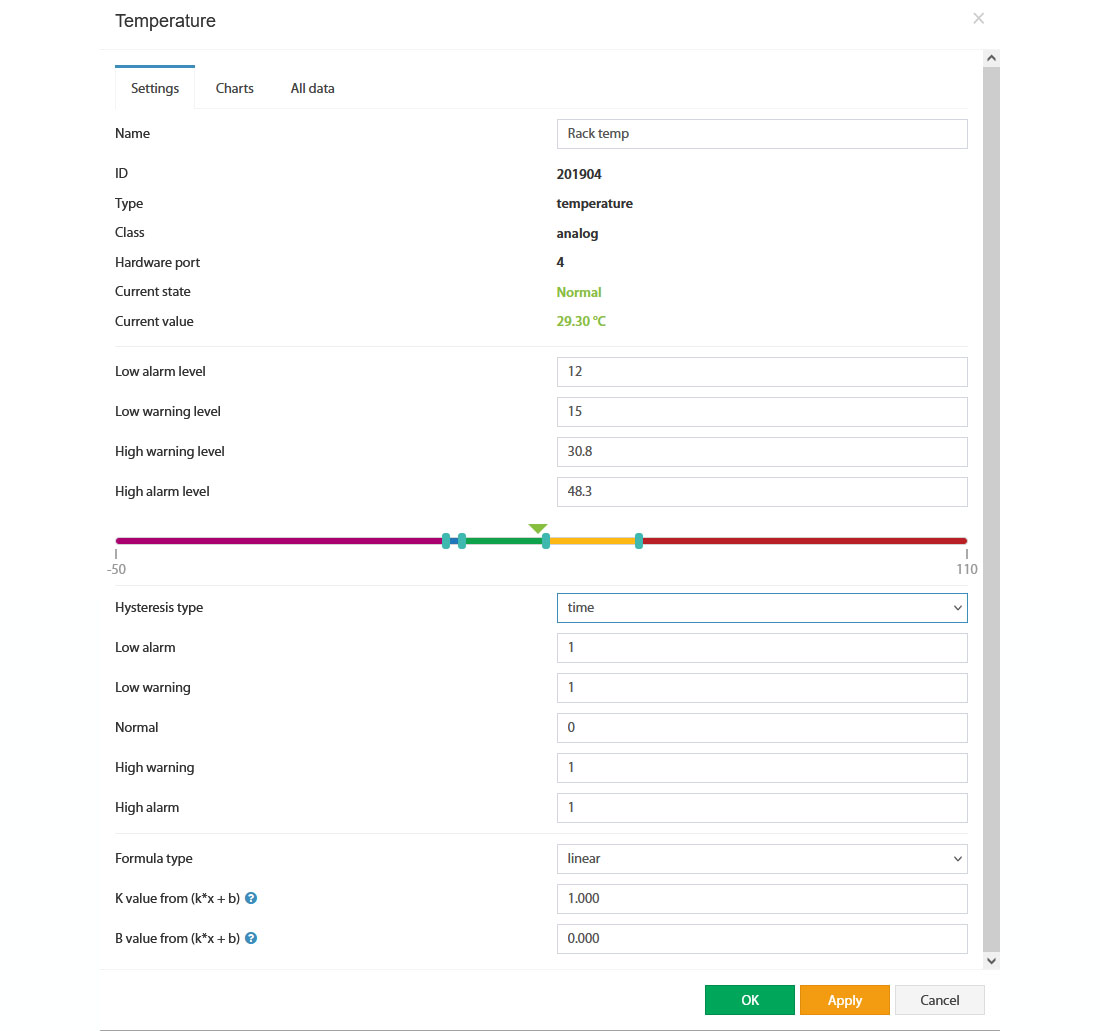Close the Temperature dialog with X
1100x1031 pixels.
point(978,18)
